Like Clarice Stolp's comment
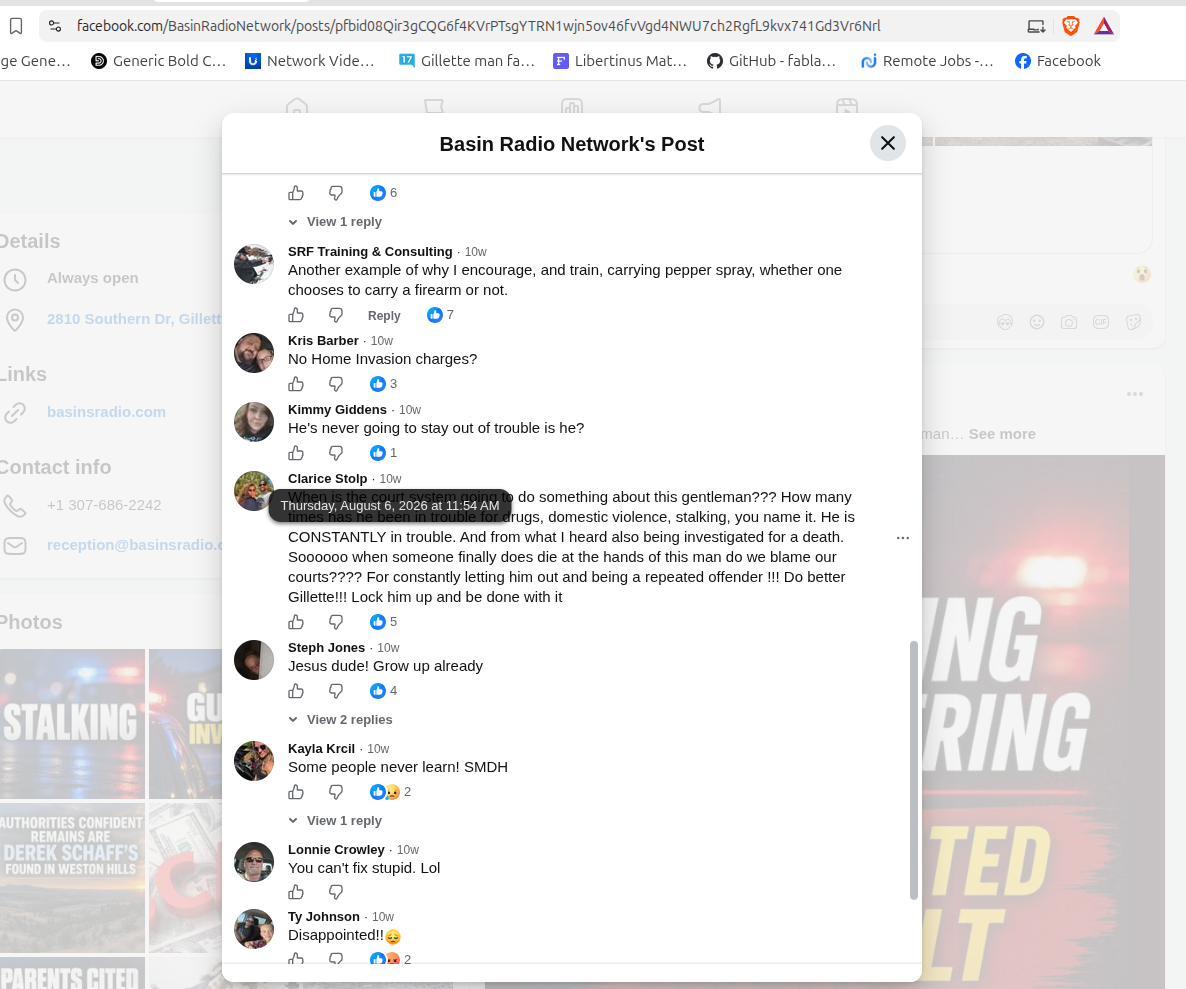Viewport: 1186px width, 989px height. [x=296, y=622]
